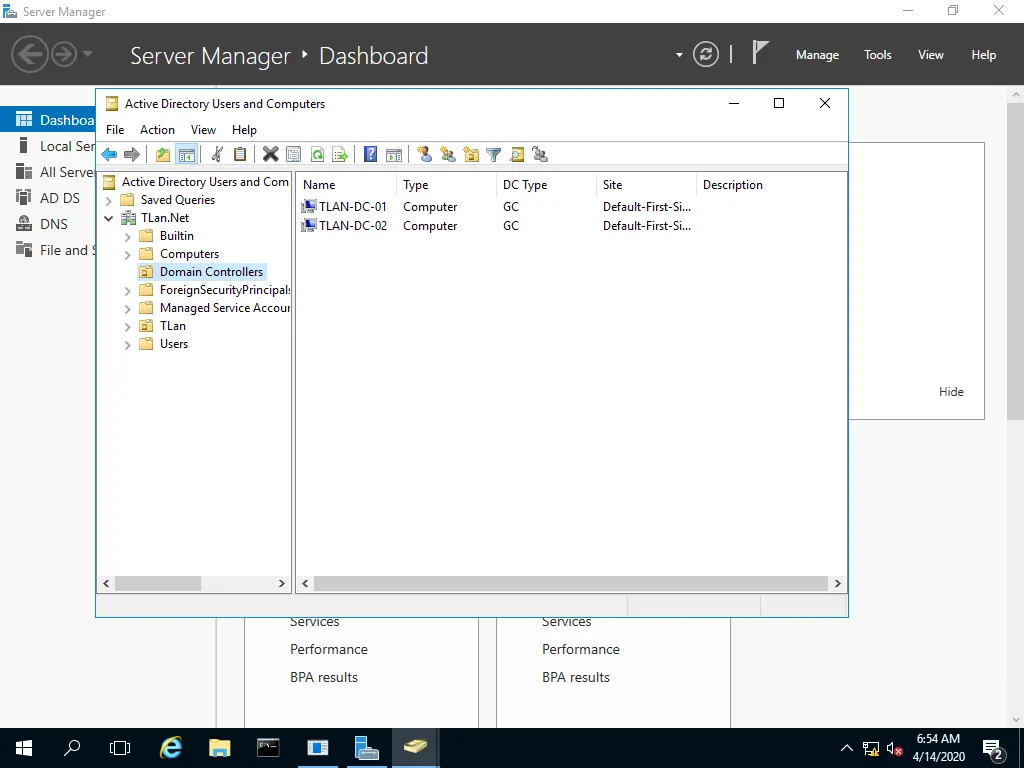Select the TLan.Net domain in the tree
This screenshot has height=768, width=1024.
click(165, 218)
